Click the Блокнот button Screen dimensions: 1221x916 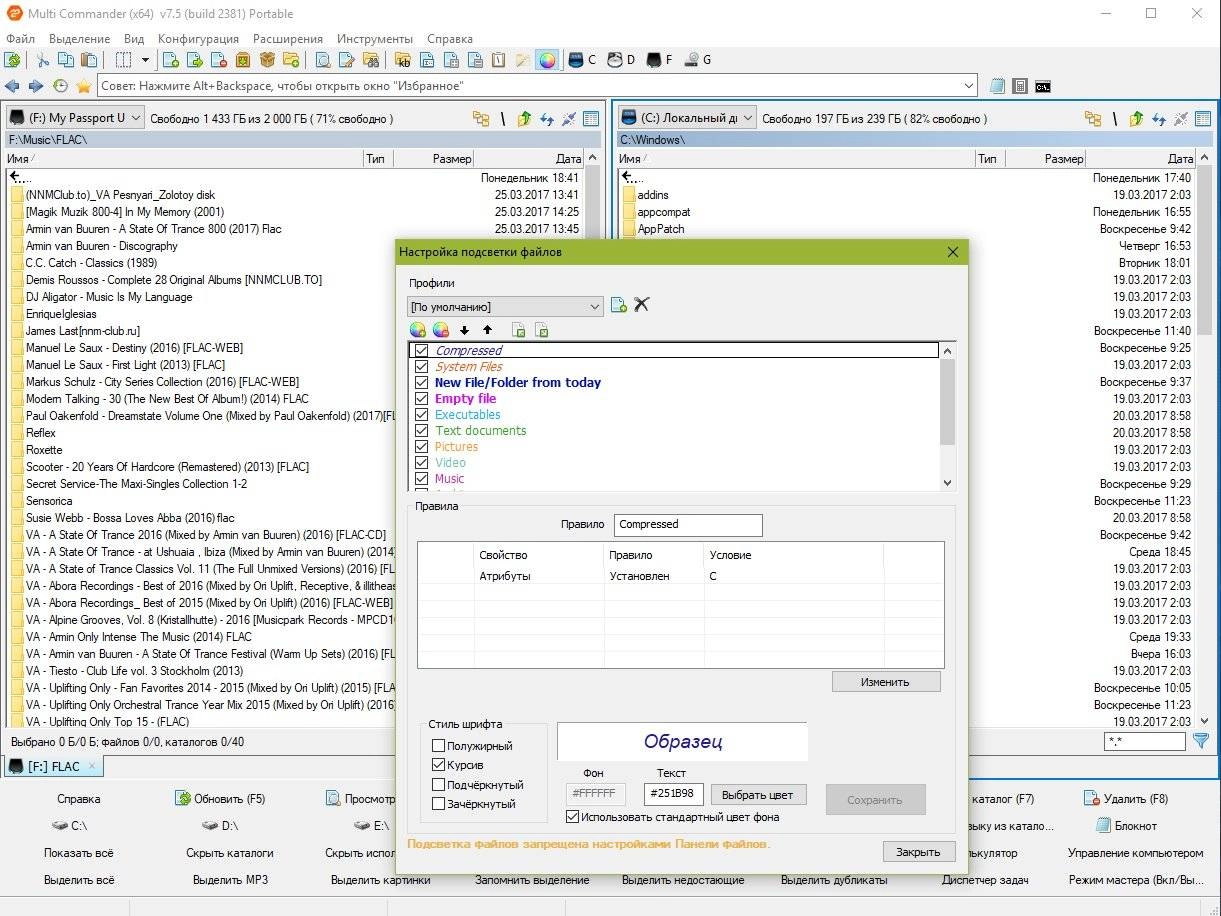(x=1127, y=826)
